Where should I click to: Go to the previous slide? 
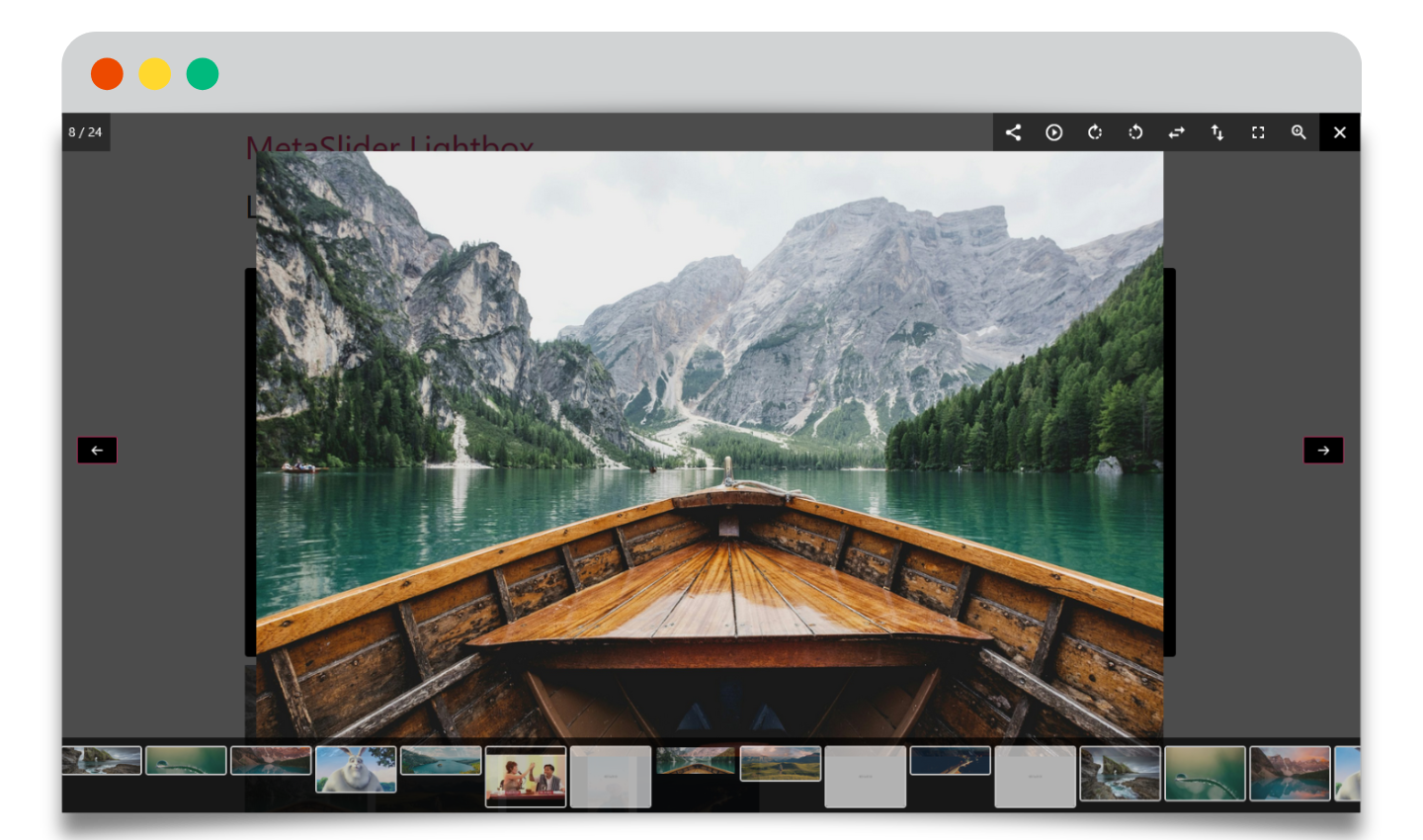point(97,451)
